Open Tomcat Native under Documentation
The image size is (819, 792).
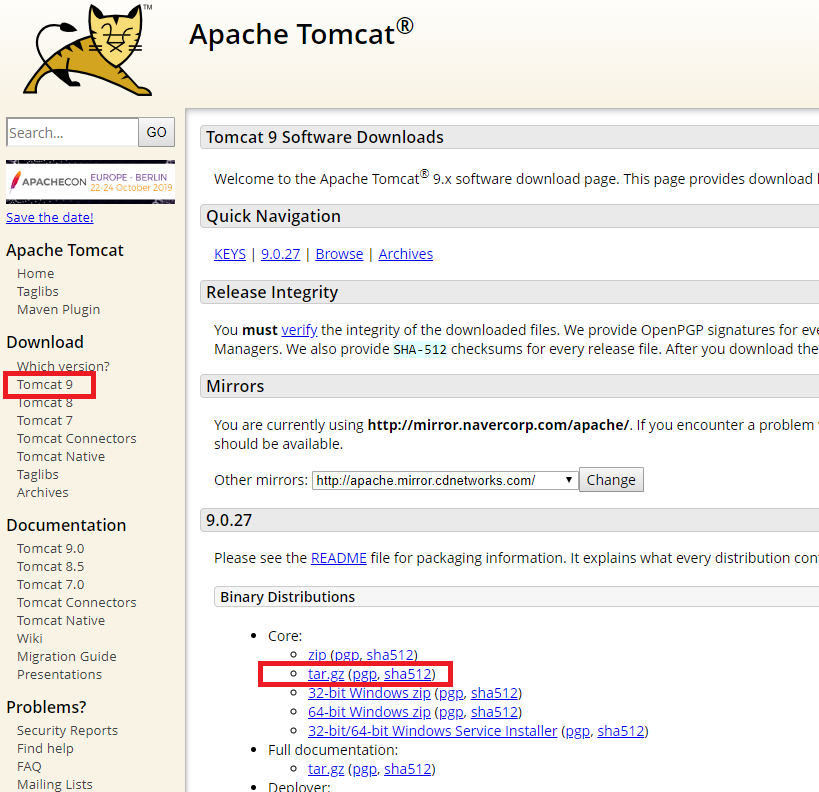coord(61,621)
